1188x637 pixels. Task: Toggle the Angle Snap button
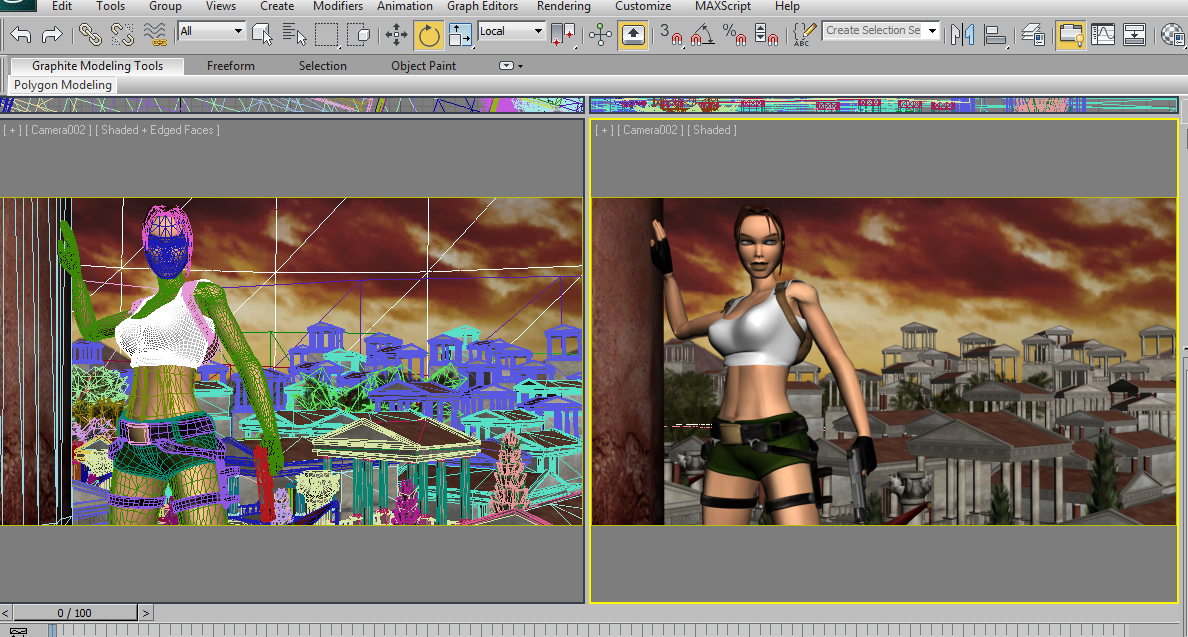coord(703,34)
